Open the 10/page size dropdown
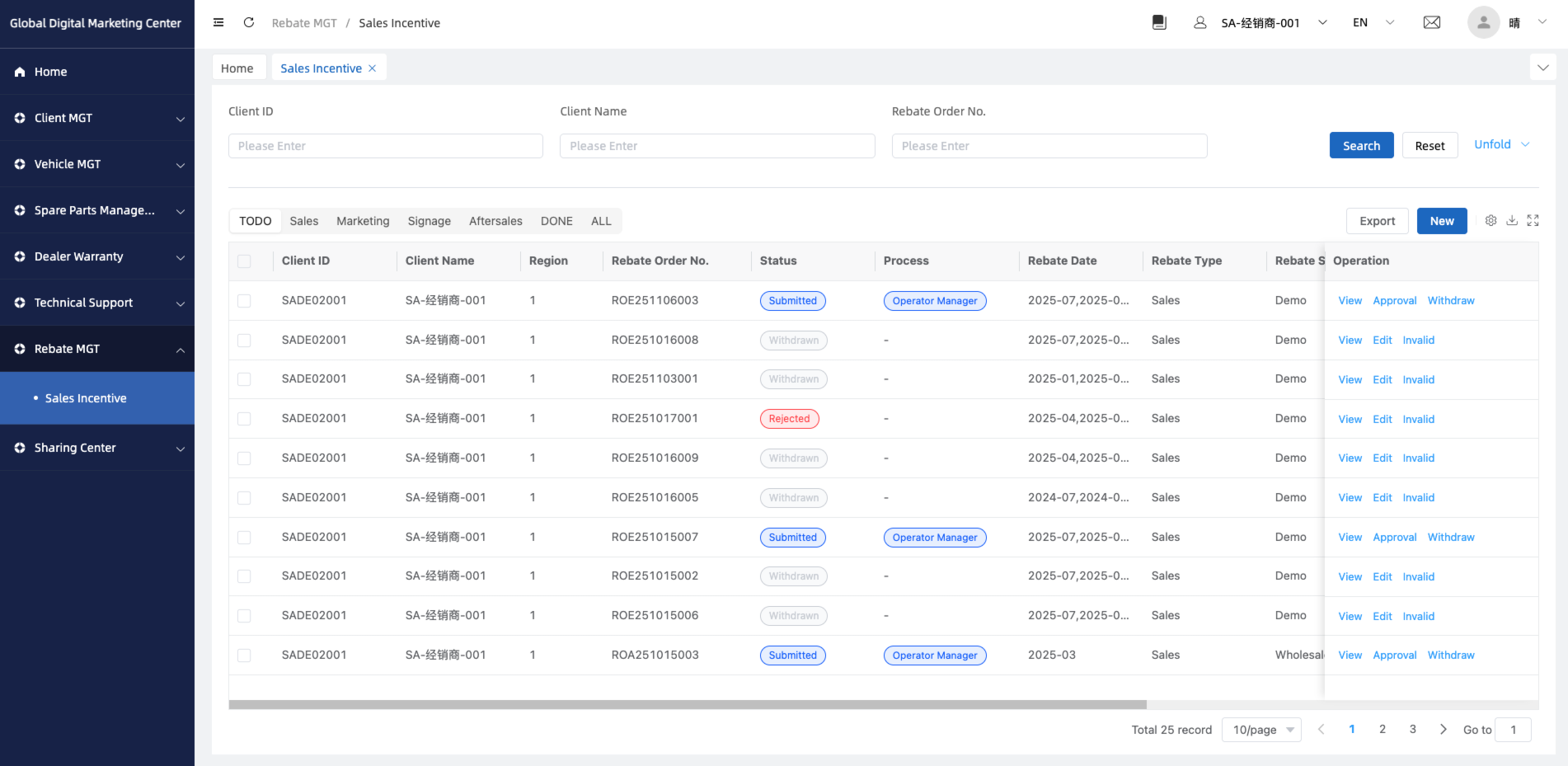This screenshot has width=1568, height=766. (1261, 730)
